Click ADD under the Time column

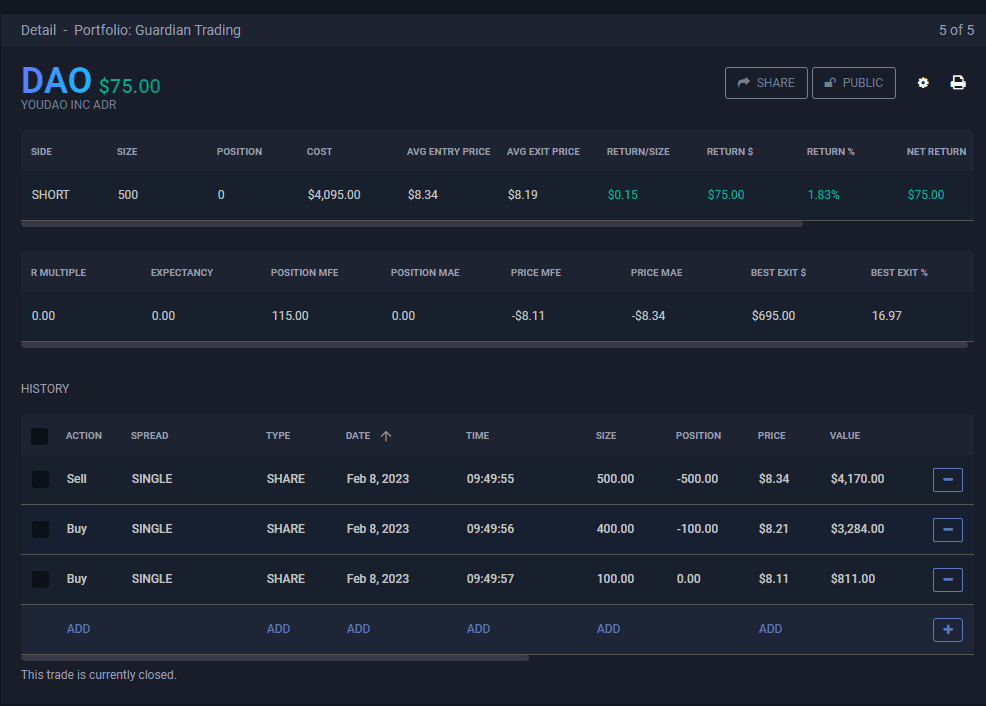(478, 629)
